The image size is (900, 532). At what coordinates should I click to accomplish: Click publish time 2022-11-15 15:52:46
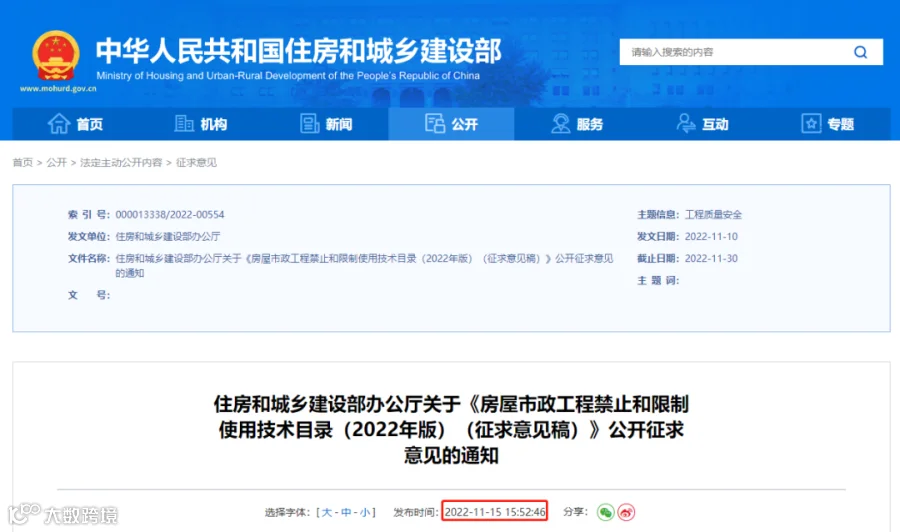495,512
